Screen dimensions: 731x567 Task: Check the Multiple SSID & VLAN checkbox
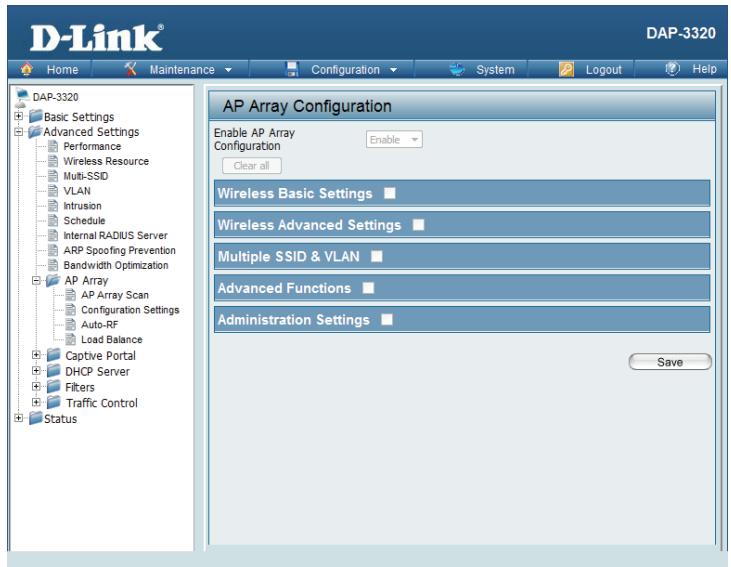(377, 256)
